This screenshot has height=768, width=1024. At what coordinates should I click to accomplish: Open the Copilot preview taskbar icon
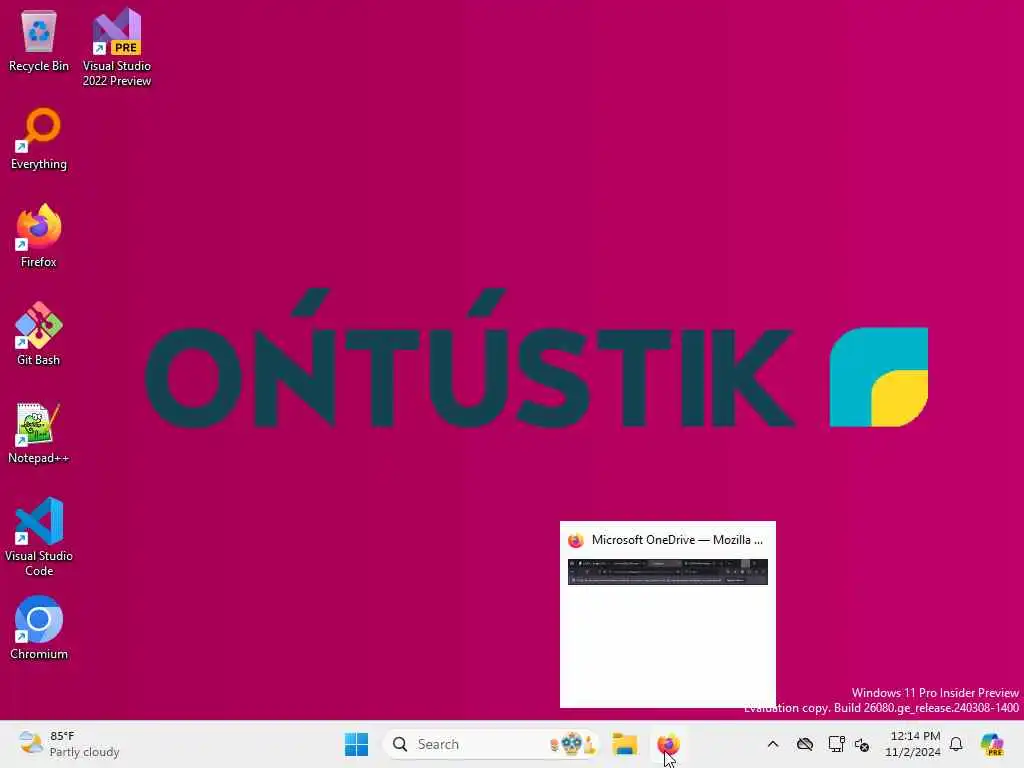tap(993, 744)
